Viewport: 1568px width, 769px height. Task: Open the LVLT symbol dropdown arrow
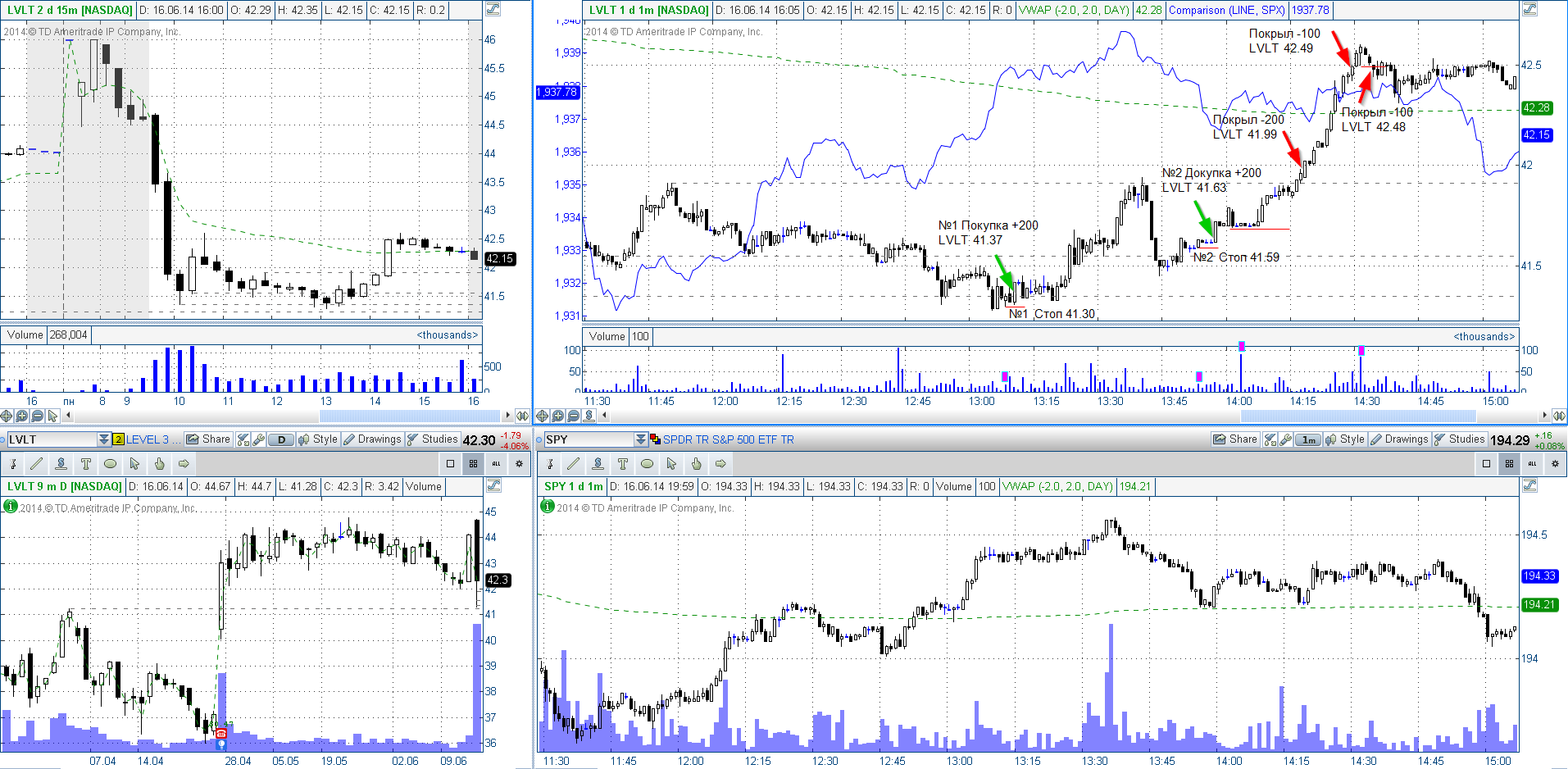104,439
